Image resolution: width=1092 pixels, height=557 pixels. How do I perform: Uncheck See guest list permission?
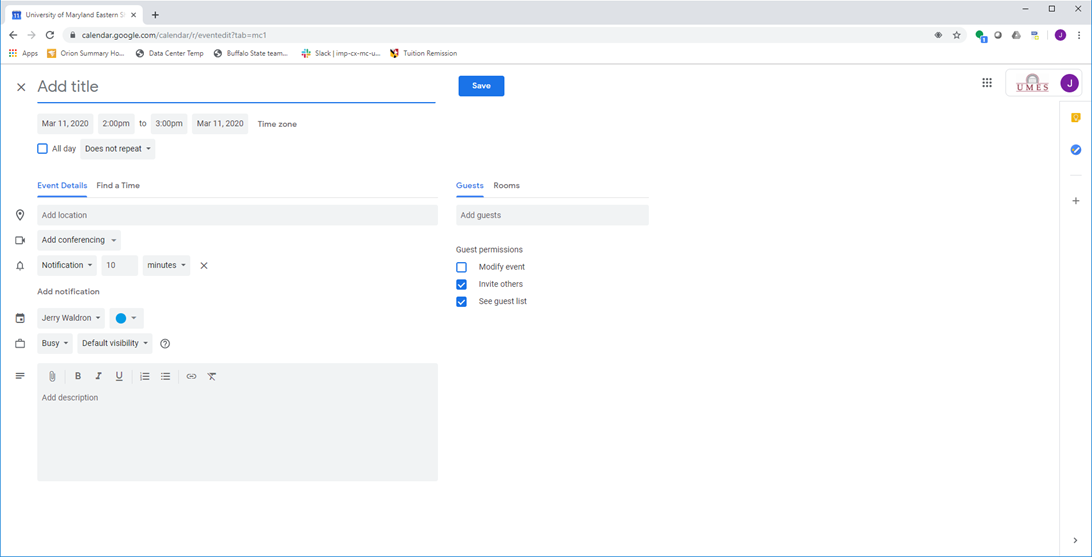(x=461, y=301)
